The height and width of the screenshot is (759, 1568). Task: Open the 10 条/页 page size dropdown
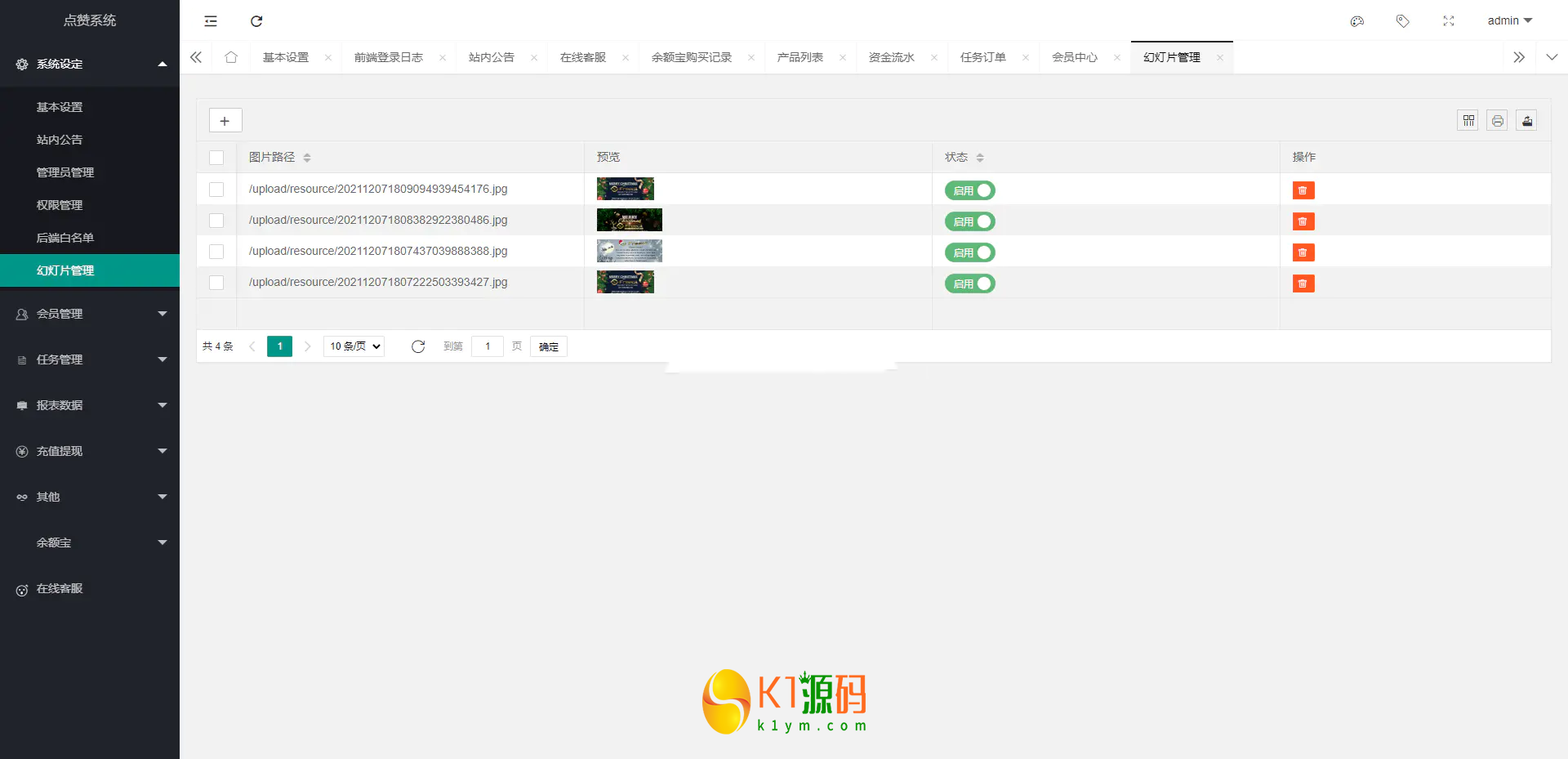pos(354,346)
